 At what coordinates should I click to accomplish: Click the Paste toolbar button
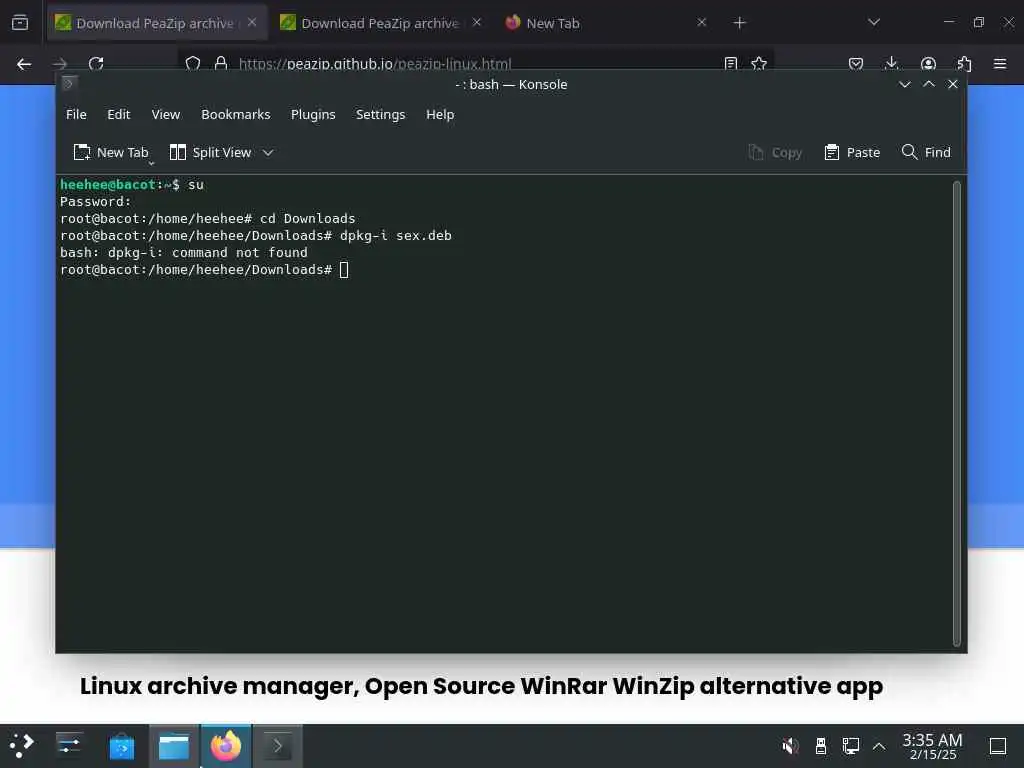[852, 152]
